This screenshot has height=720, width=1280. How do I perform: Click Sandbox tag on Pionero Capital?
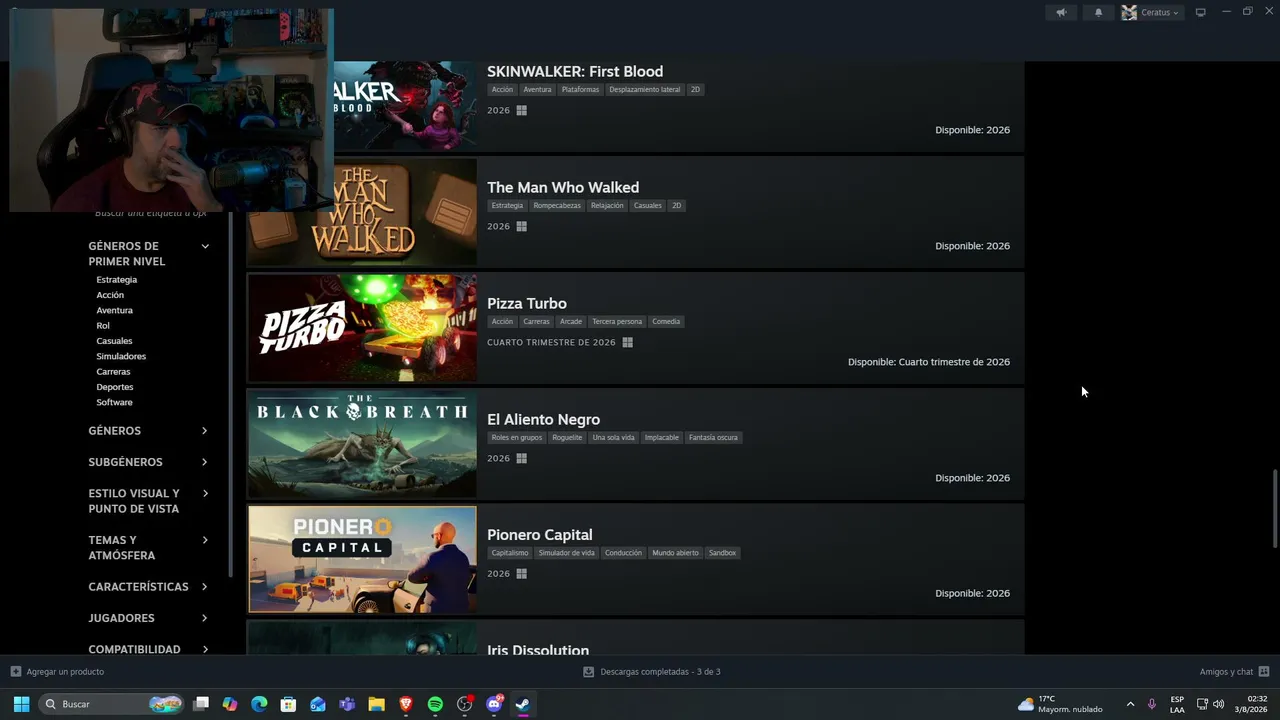pyautogui.click(x=722, y=553)
